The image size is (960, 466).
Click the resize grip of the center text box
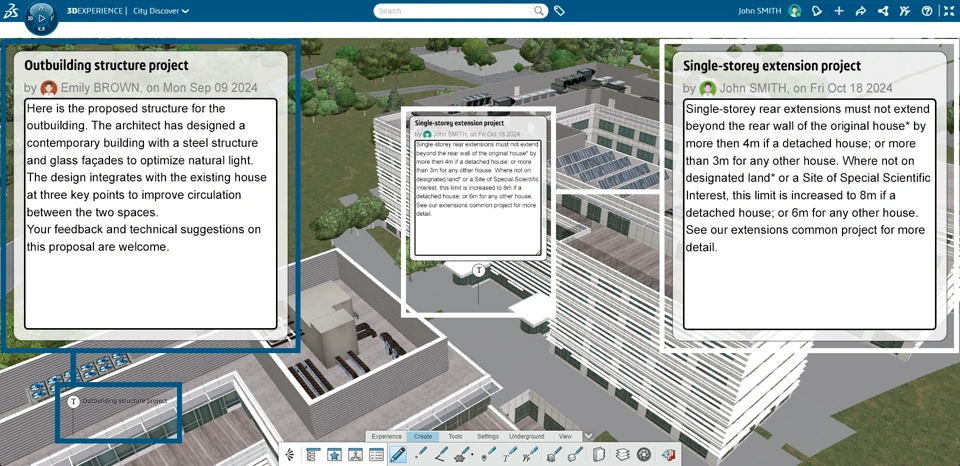point(539,252)
